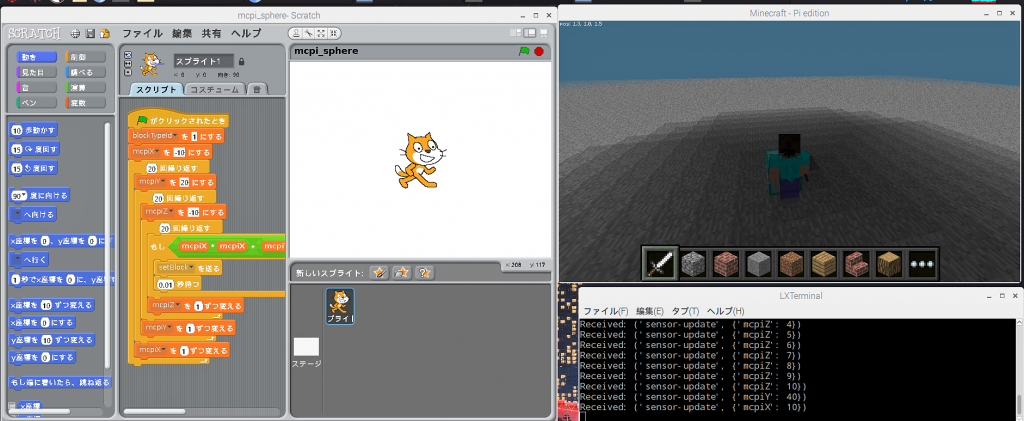Switch to the 音 (sounds) tab
Screen dimensions: 1024x421
coord(257,89)
